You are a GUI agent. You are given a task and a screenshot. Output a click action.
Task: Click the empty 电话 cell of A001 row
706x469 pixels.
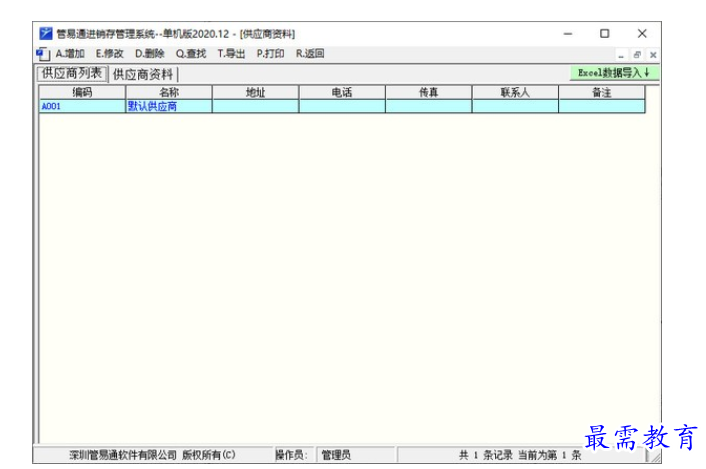(x=342, y=107)
